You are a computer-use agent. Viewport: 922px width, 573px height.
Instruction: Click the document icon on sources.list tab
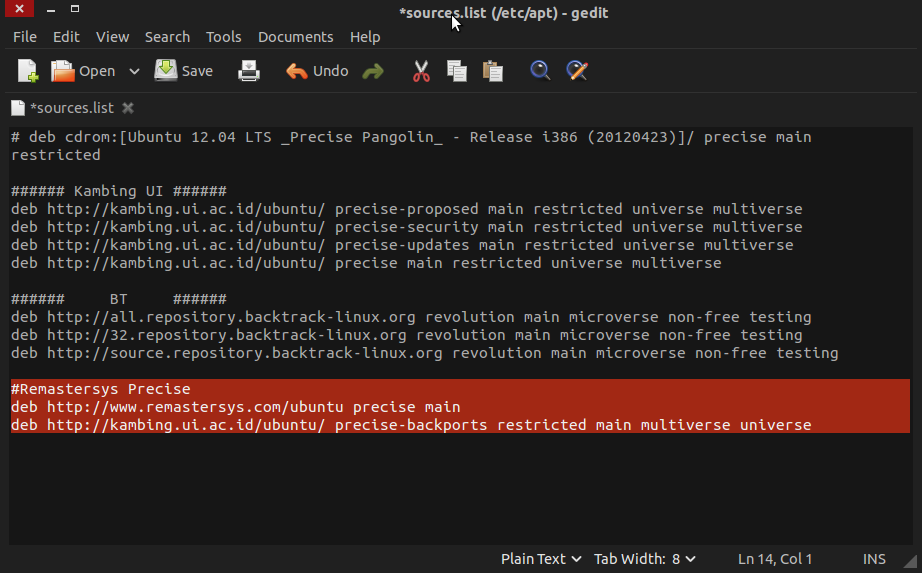click(x=18, y=108)
